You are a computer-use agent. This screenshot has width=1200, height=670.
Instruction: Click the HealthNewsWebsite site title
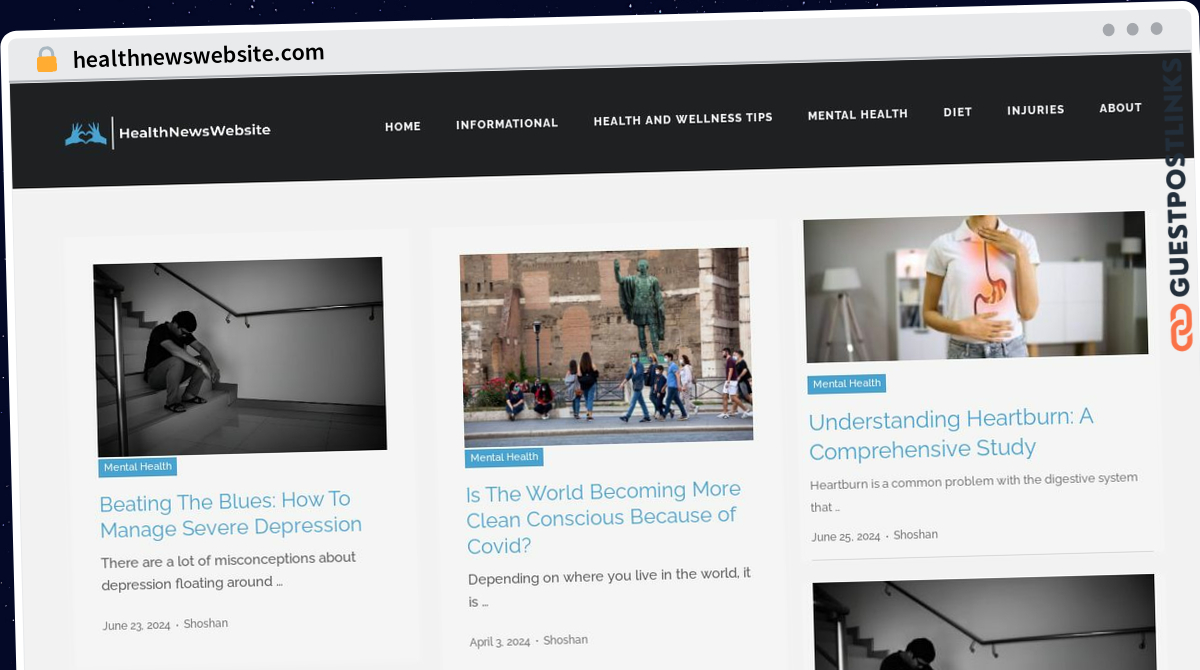click(x=195, y=130)
